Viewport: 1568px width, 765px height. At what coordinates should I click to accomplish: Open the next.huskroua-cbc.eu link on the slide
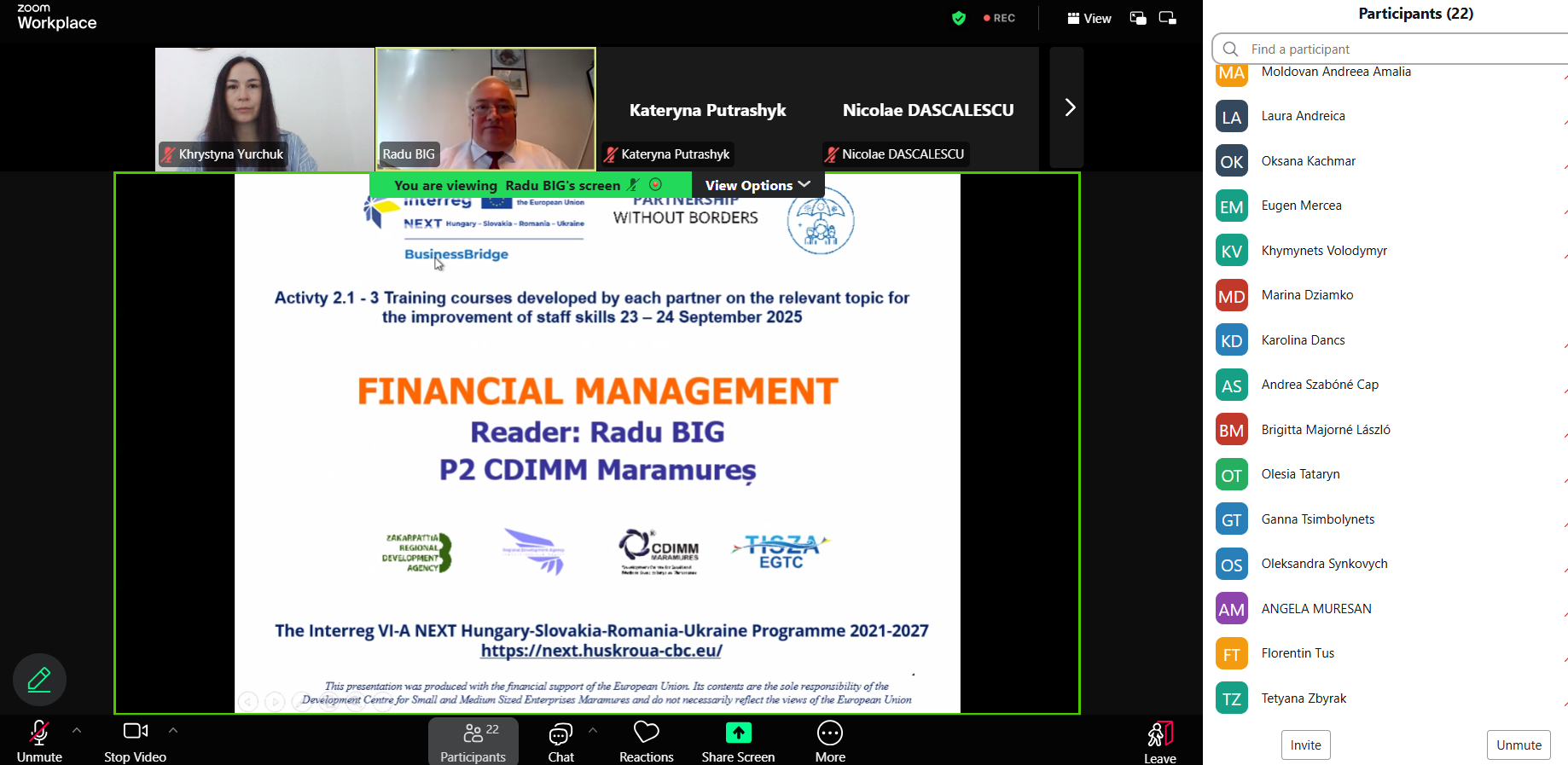pyautogui.click(x=601, y=651)
